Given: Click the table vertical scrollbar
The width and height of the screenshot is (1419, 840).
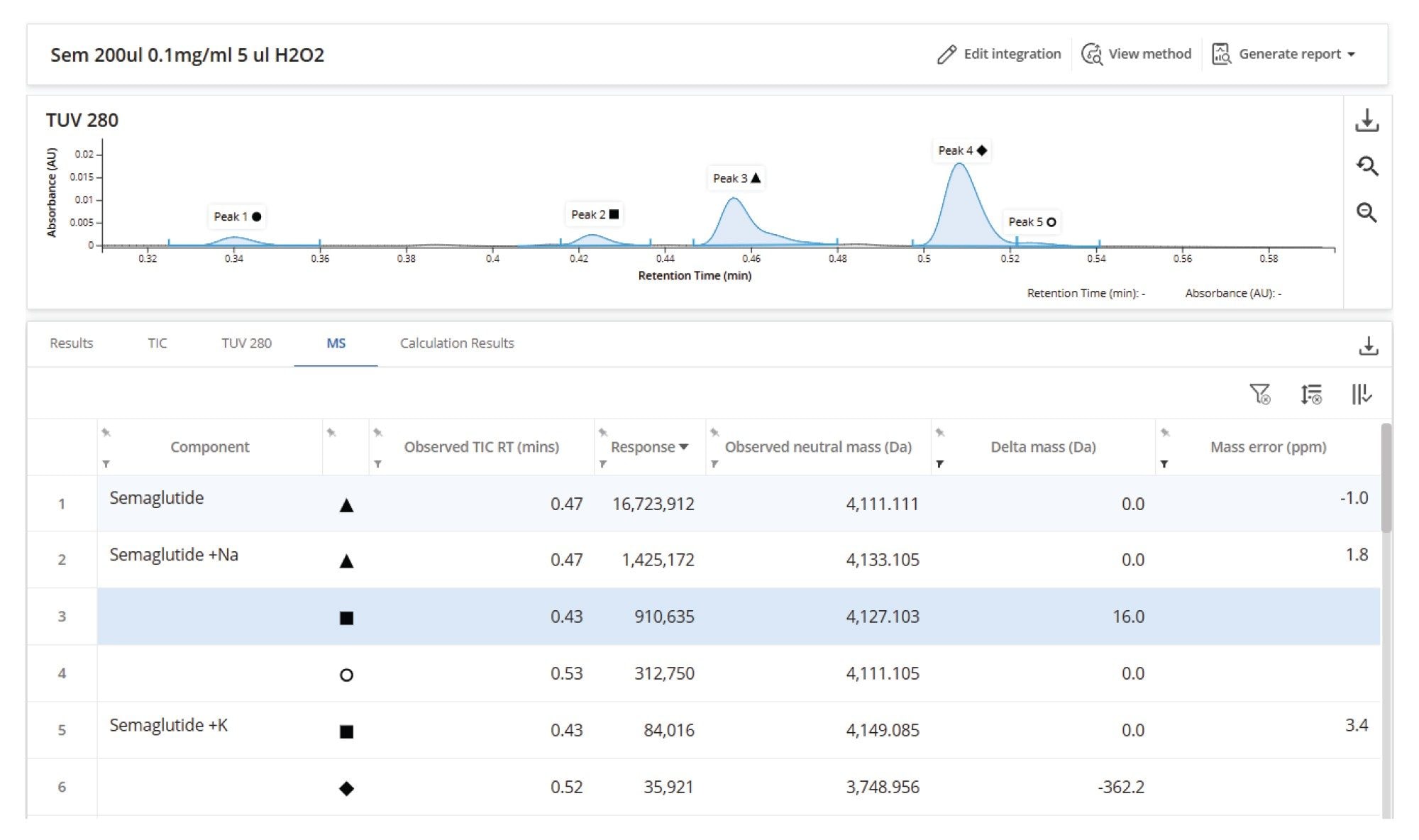Looking at the screenshot, I should point(1386,478).
